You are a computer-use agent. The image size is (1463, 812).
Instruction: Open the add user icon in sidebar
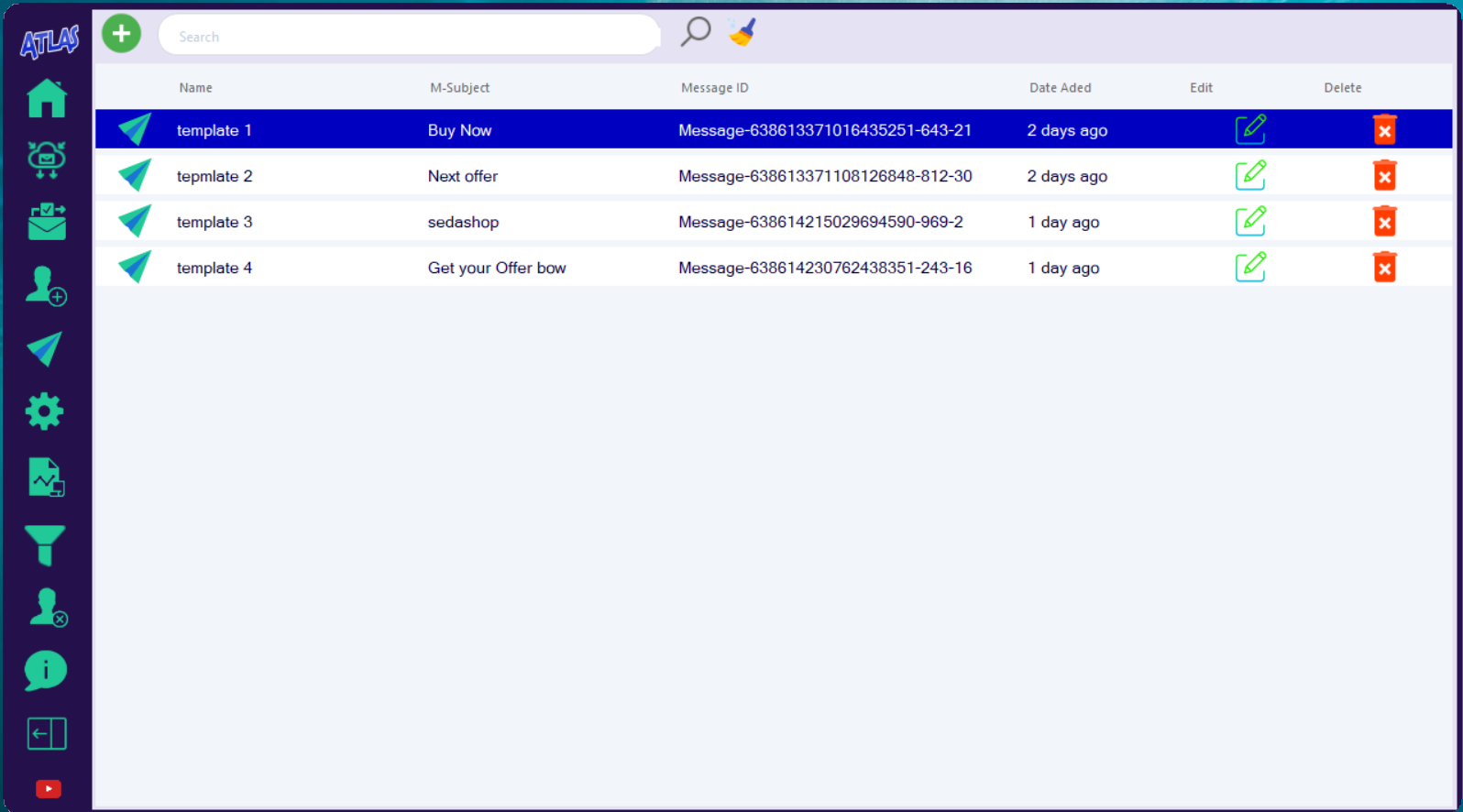pyautogui.click(x=45, y=286)
